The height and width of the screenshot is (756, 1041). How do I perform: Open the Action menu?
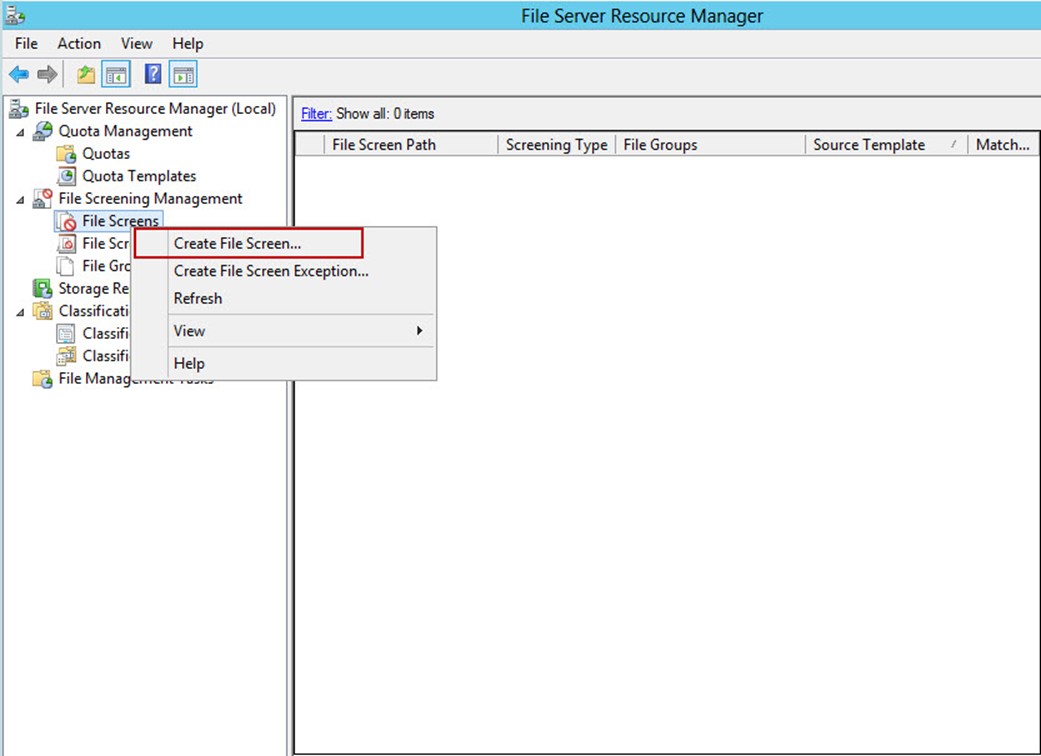point(79,44)
